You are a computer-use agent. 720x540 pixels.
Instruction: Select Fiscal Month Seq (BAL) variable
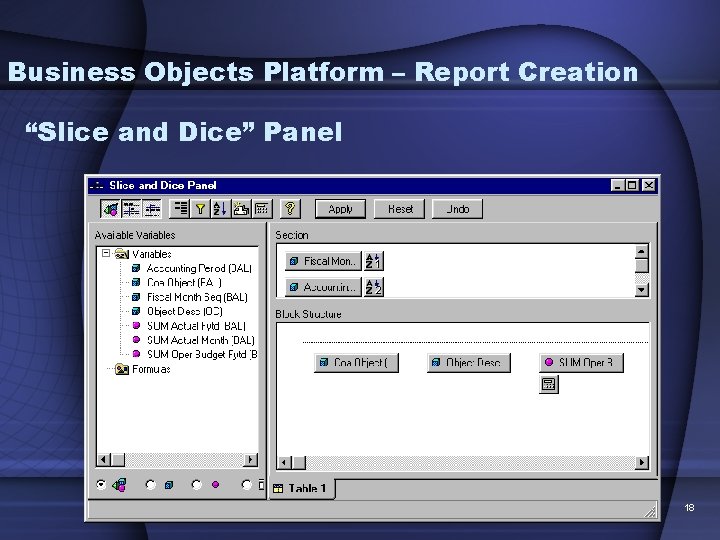point(197,297)
